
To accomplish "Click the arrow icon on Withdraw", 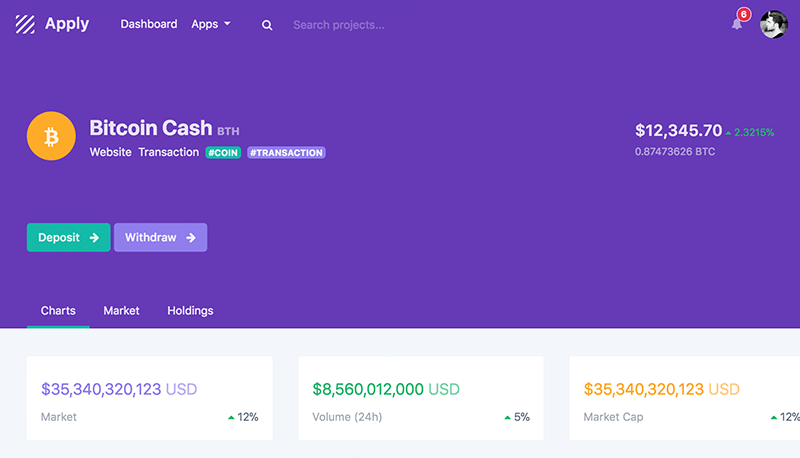I will pyautogui.click(x=191, y=238).
